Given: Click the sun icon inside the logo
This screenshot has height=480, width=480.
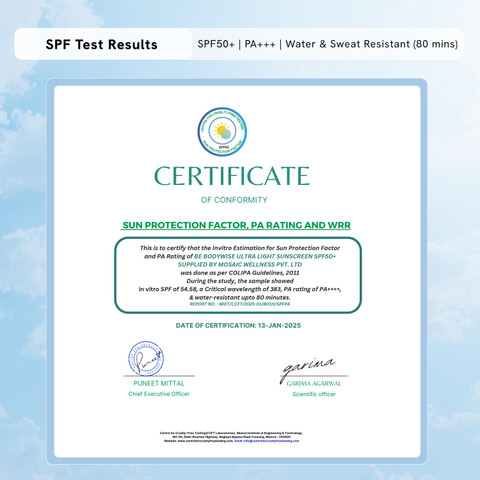Looking at the screenshot, I should pyautogui.click(x=221, y=130).
